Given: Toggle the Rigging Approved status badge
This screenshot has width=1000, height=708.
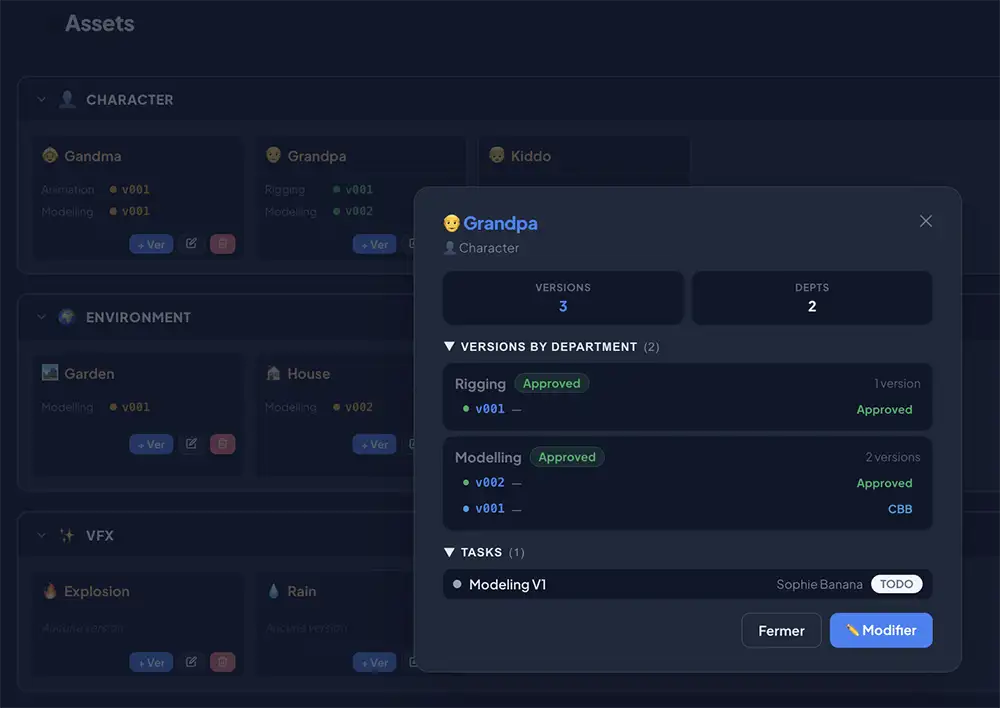Looking at the screenshot, I should pos(551,383).
